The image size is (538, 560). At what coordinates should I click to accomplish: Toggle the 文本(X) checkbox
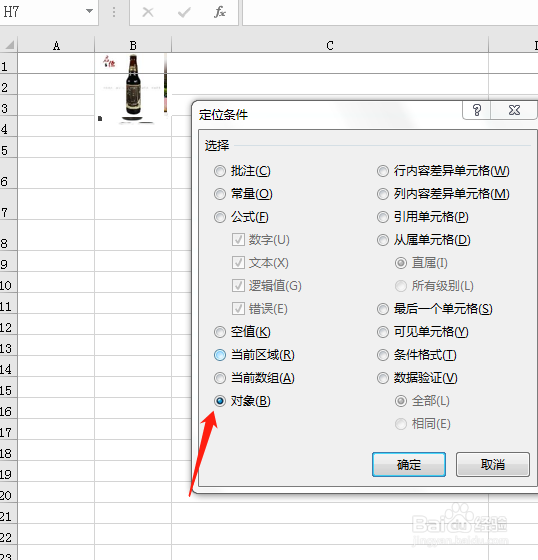pos(238,263)
